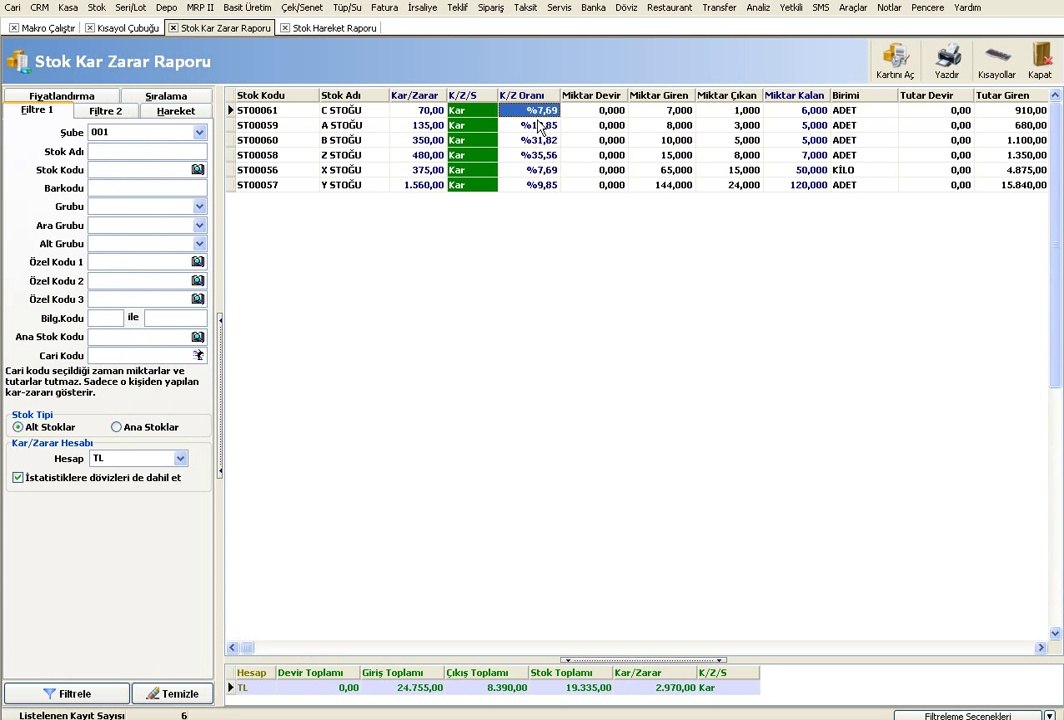Expand the Şube dropdown
The height and width of the screenshot is (720, 1064).
[x=200, y=132]
